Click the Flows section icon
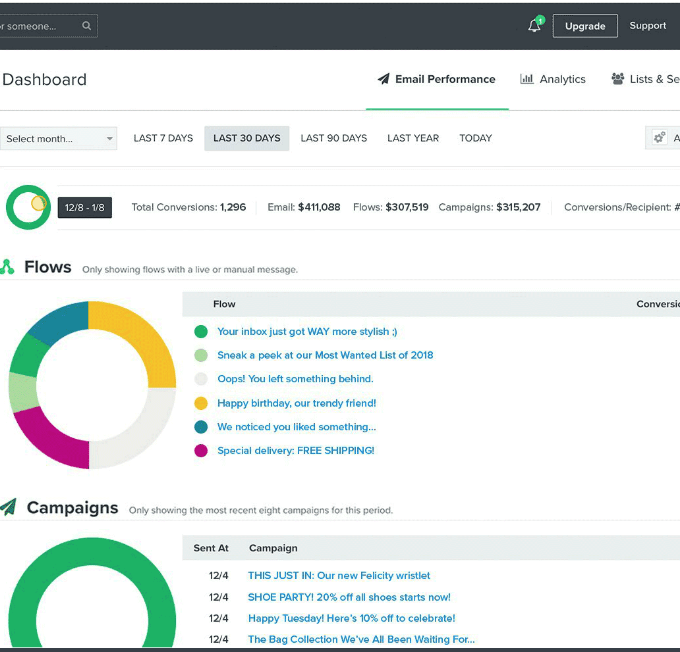Screen dimensions: 680x652 point(8,267)
